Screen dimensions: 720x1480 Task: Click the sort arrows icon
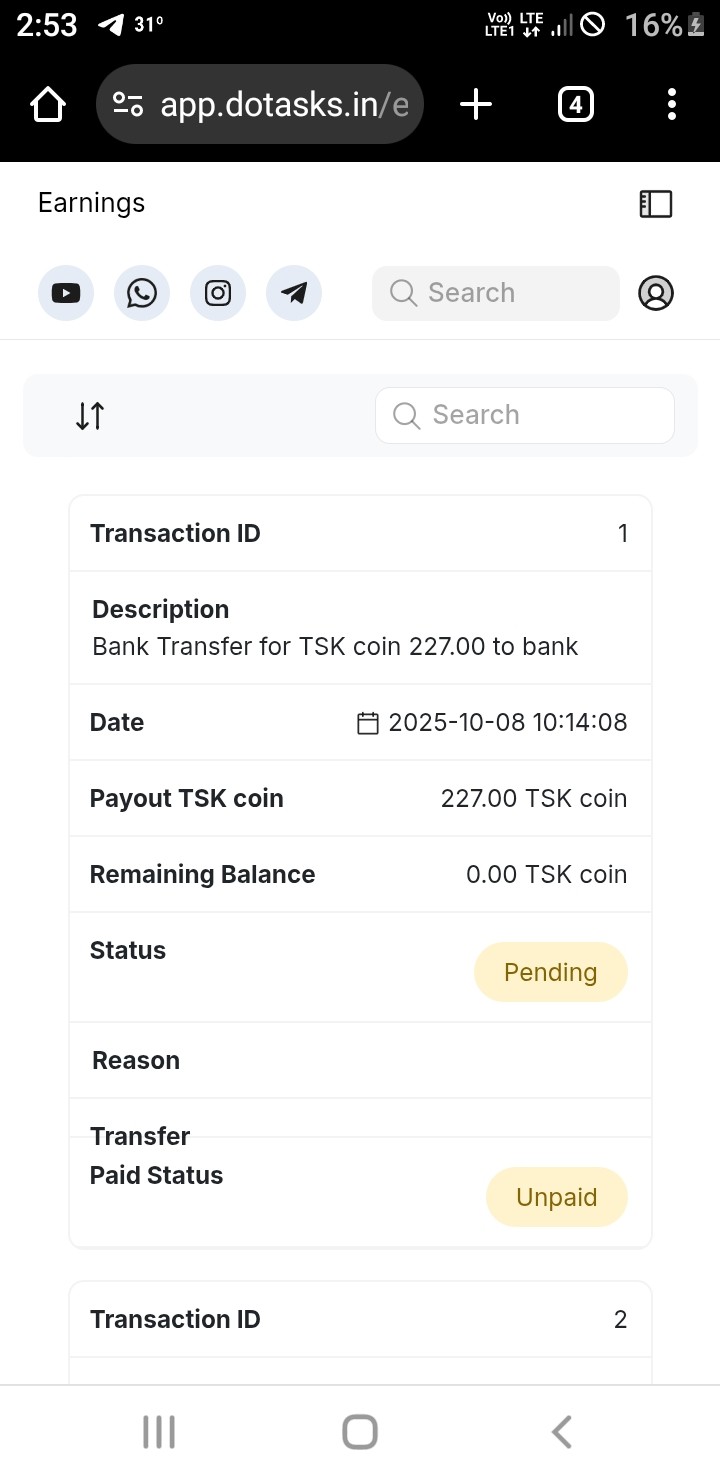[90, 415]
